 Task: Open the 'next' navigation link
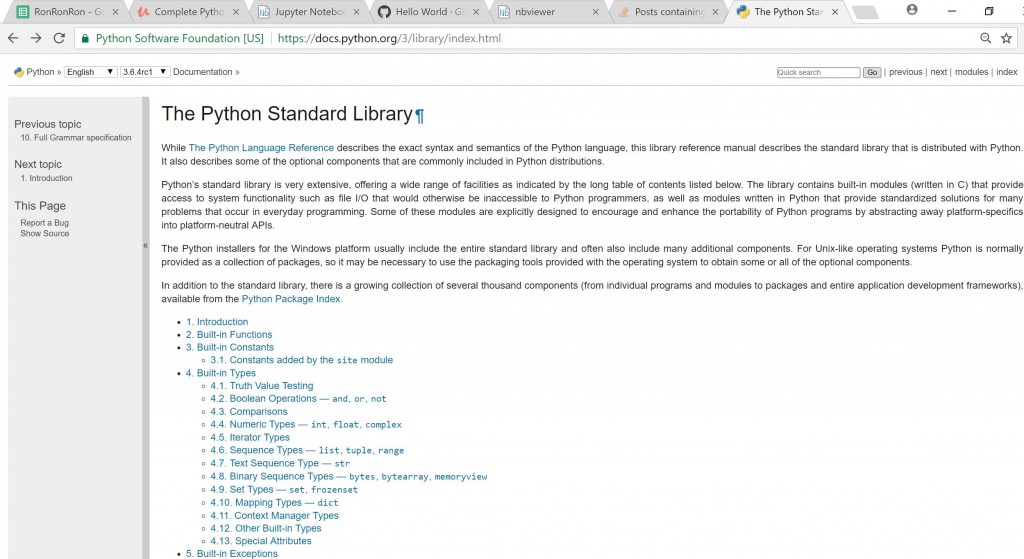point(938,72)
